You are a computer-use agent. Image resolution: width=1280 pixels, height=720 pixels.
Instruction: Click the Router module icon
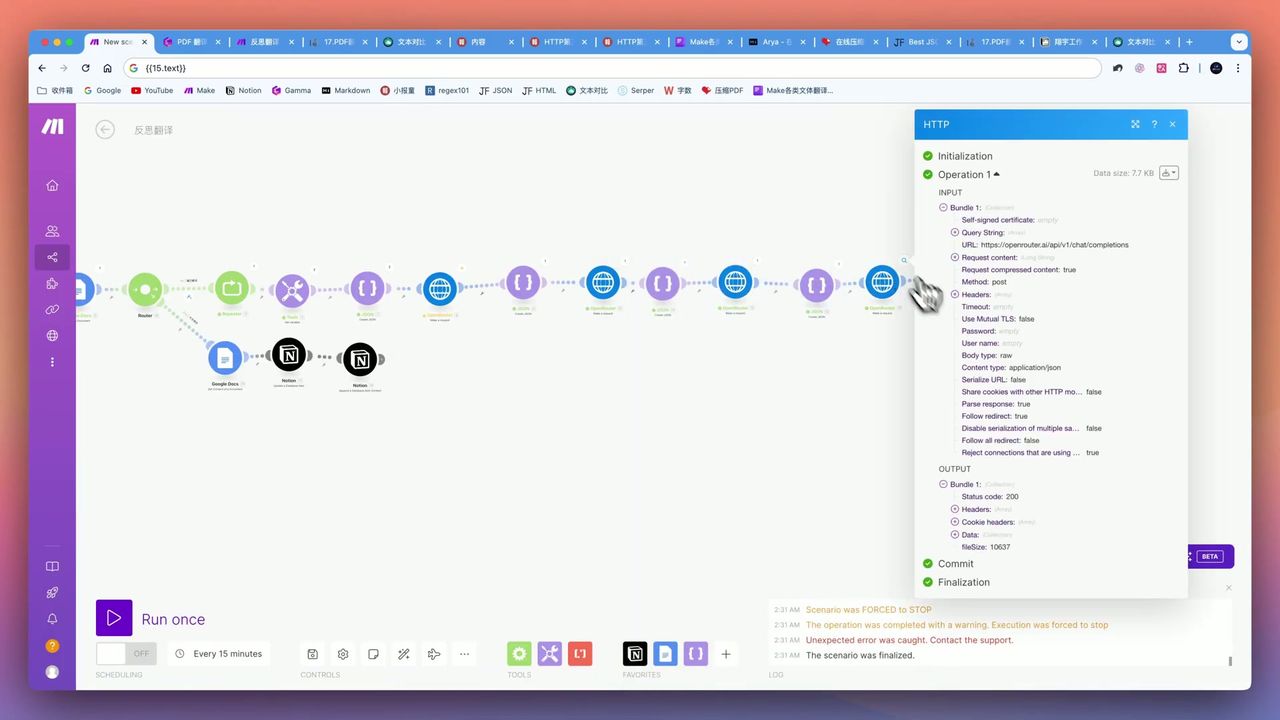pyautogui.click(x=145, y=289)
